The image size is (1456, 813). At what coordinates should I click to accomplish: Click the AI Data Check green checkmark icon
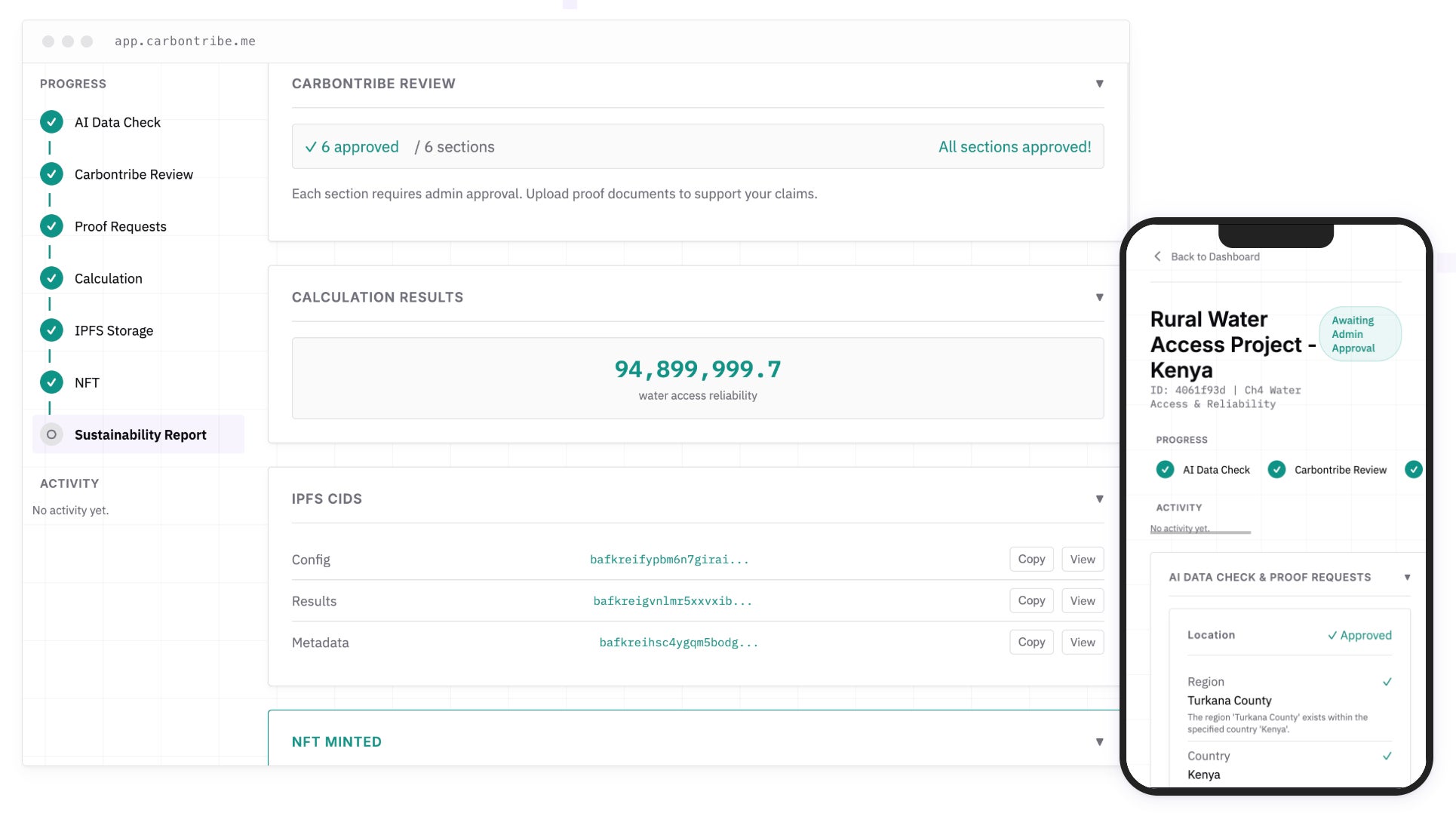(x=51, y=121)
